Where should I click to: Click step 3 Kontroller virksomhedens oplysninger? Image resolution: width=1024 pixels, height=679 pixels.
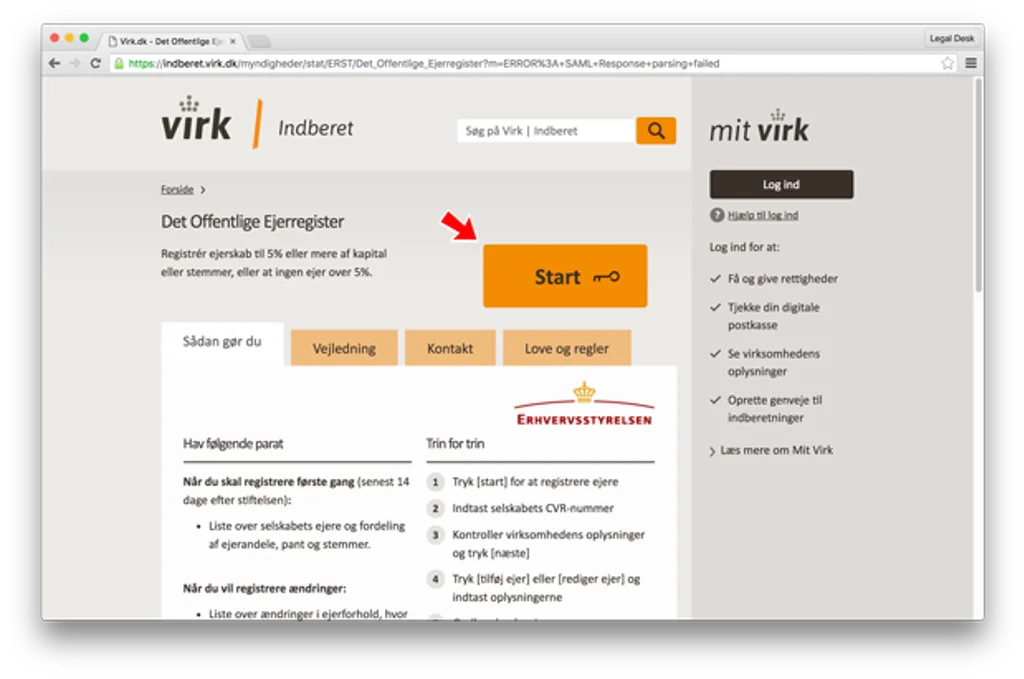549,543
